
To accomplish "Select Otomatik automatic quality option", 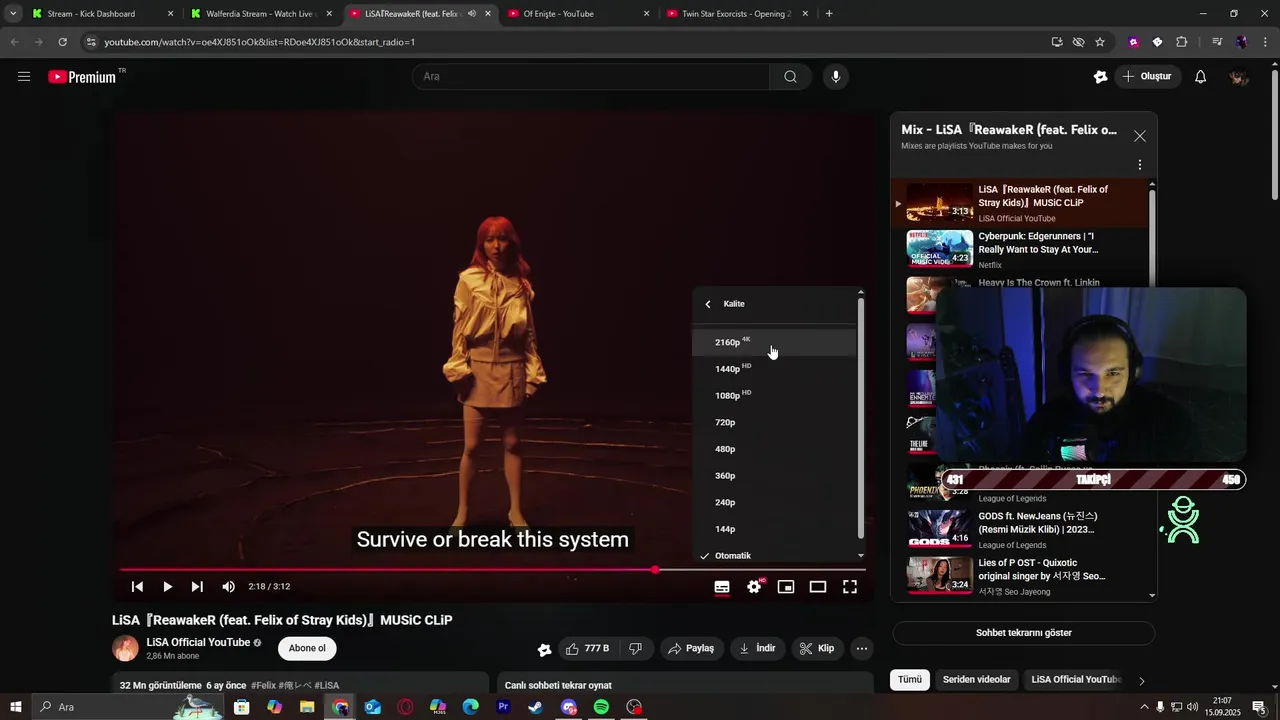I will [x=774, y=556].
